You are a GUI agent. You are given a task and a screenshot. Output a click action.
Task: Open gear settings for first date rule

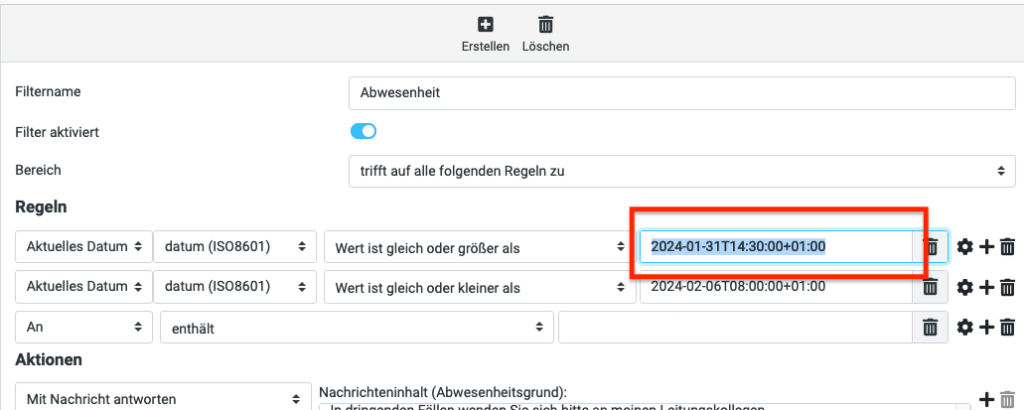(x=965, y=247)
